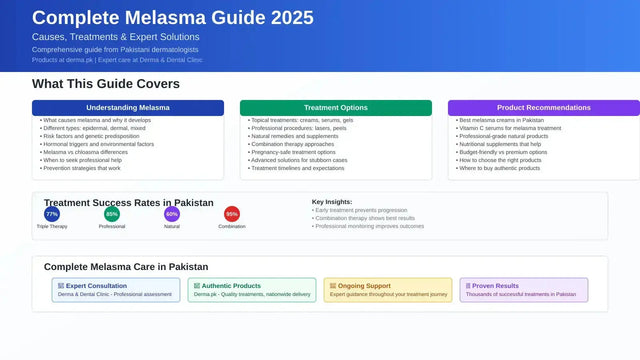Click the Expert Consultation card icon
This screenshot has width=640, height=360.
point(61,286)
